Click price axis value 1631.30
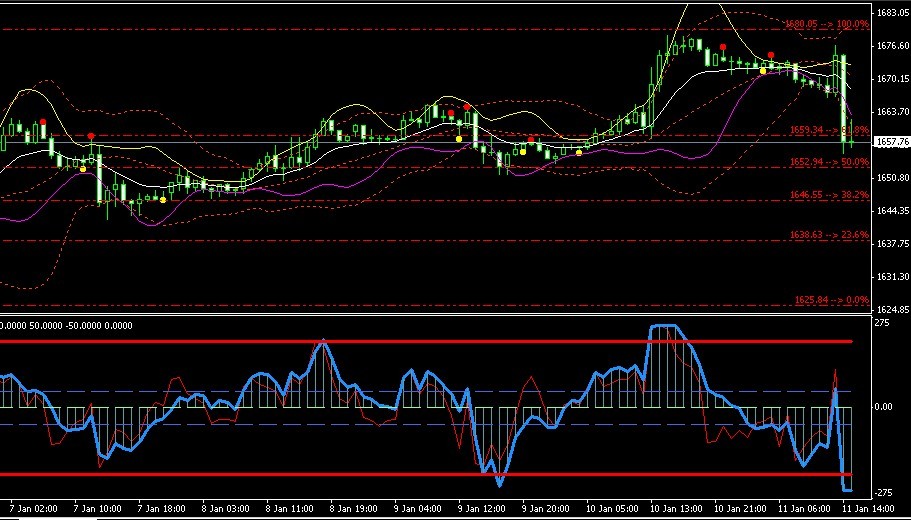 click(893, 277)
